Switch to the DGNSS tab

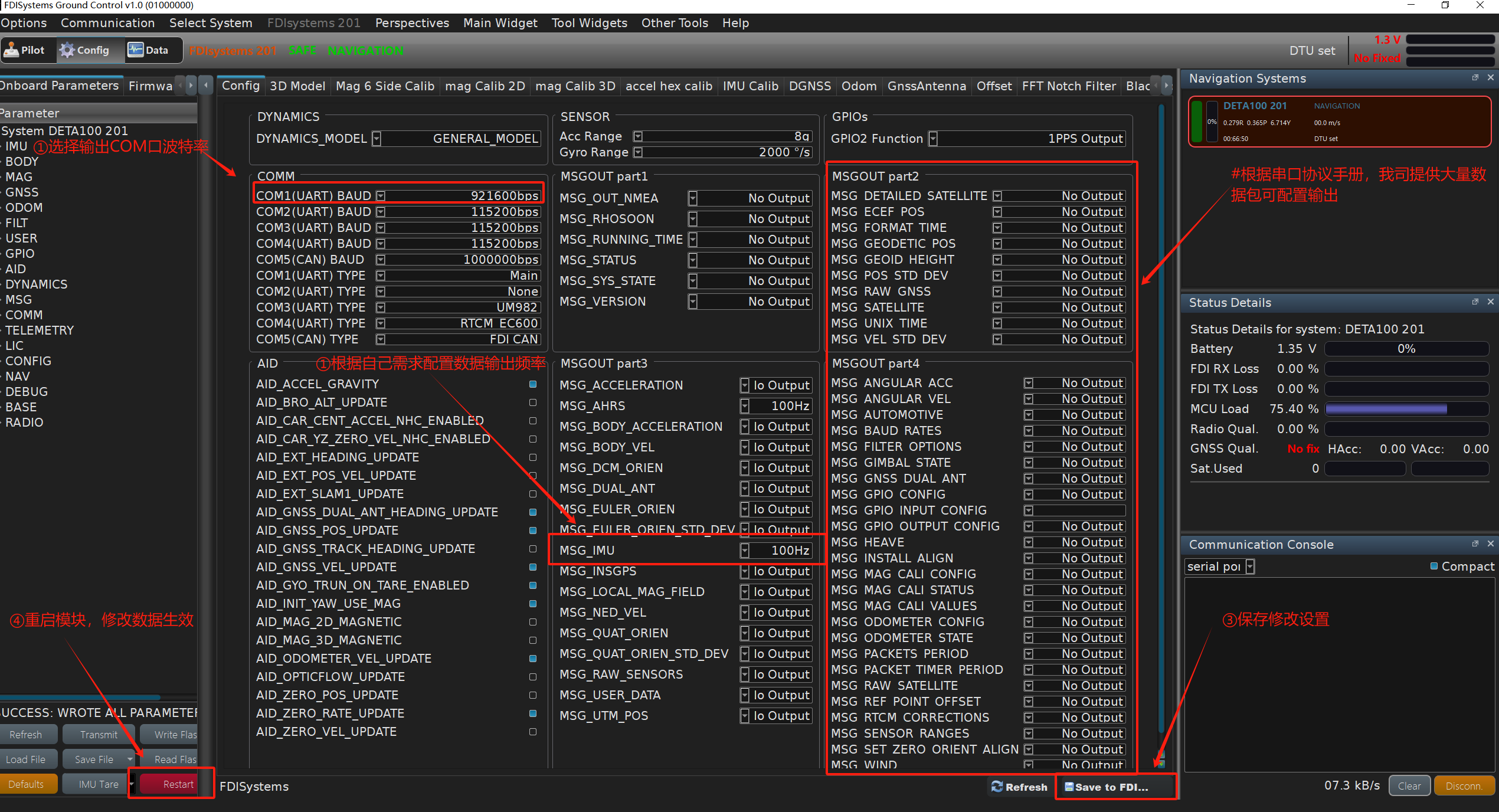pos(810,86)
